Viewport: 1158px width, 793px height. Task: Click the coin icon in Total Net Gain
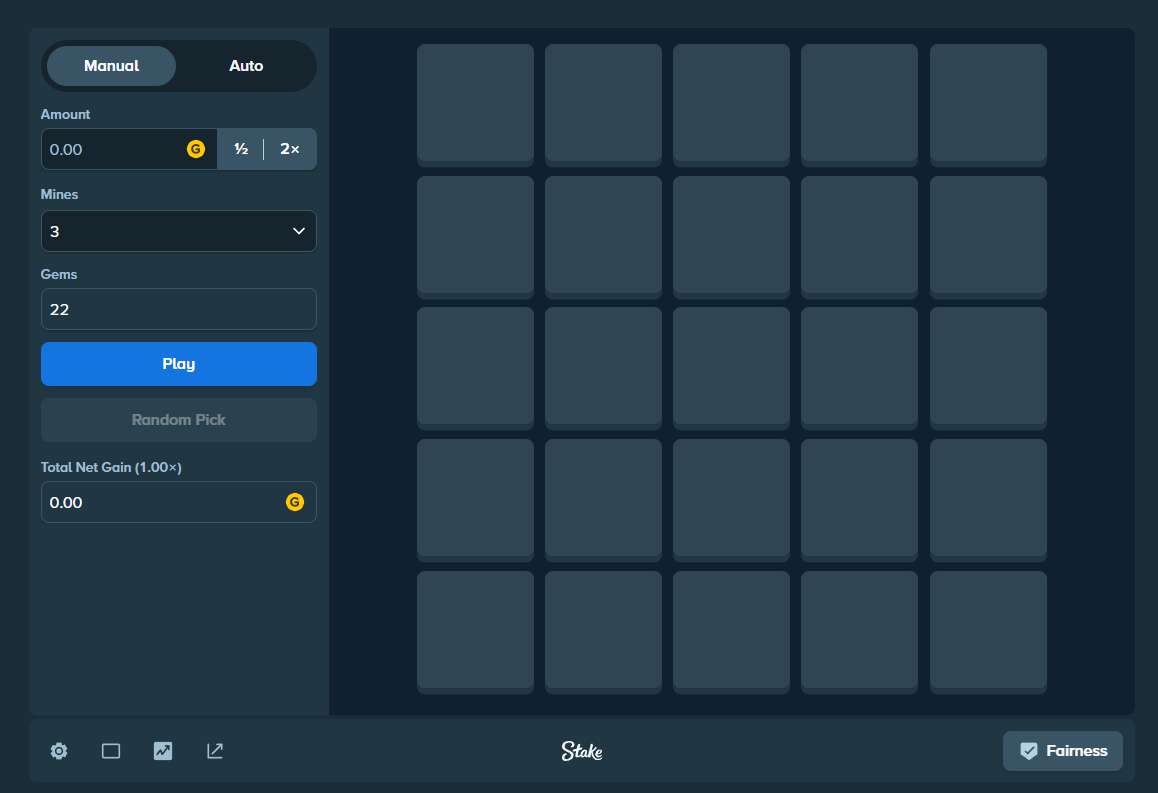[295, 502]
